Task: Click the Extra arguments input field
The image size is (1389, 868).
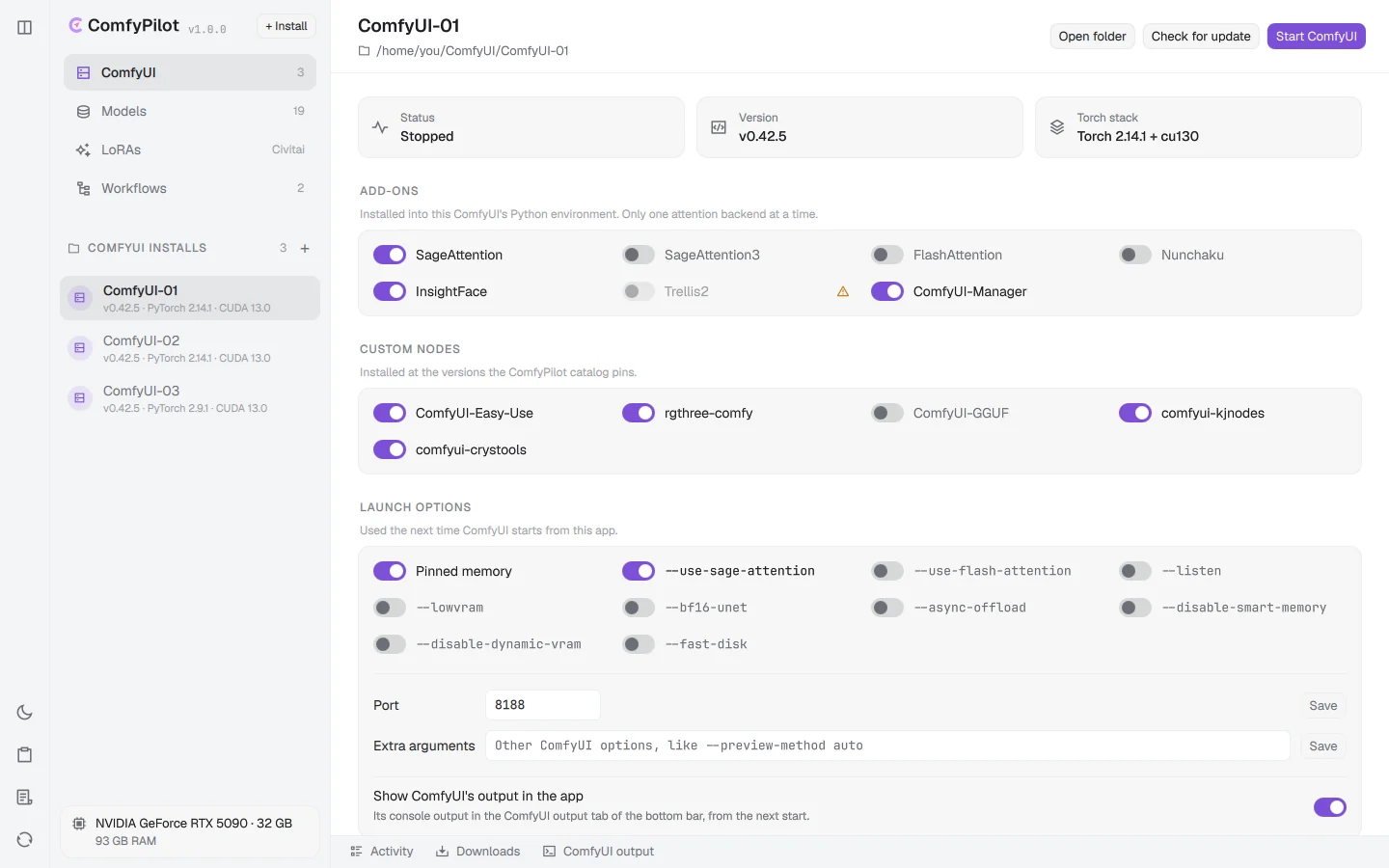Action: coord(887,746)
